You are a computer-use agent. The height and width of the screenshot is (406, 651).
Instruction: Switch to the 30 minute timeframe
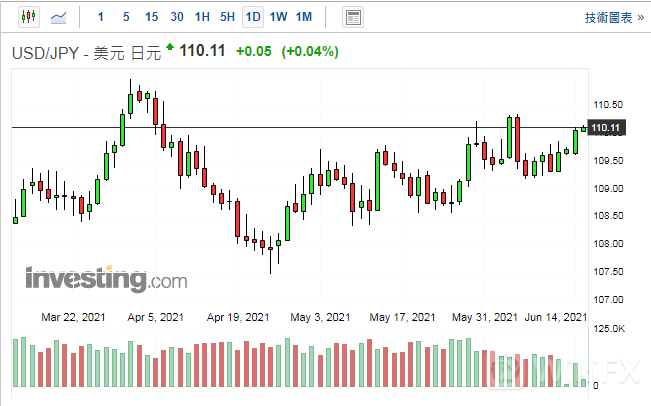point(177,17)
